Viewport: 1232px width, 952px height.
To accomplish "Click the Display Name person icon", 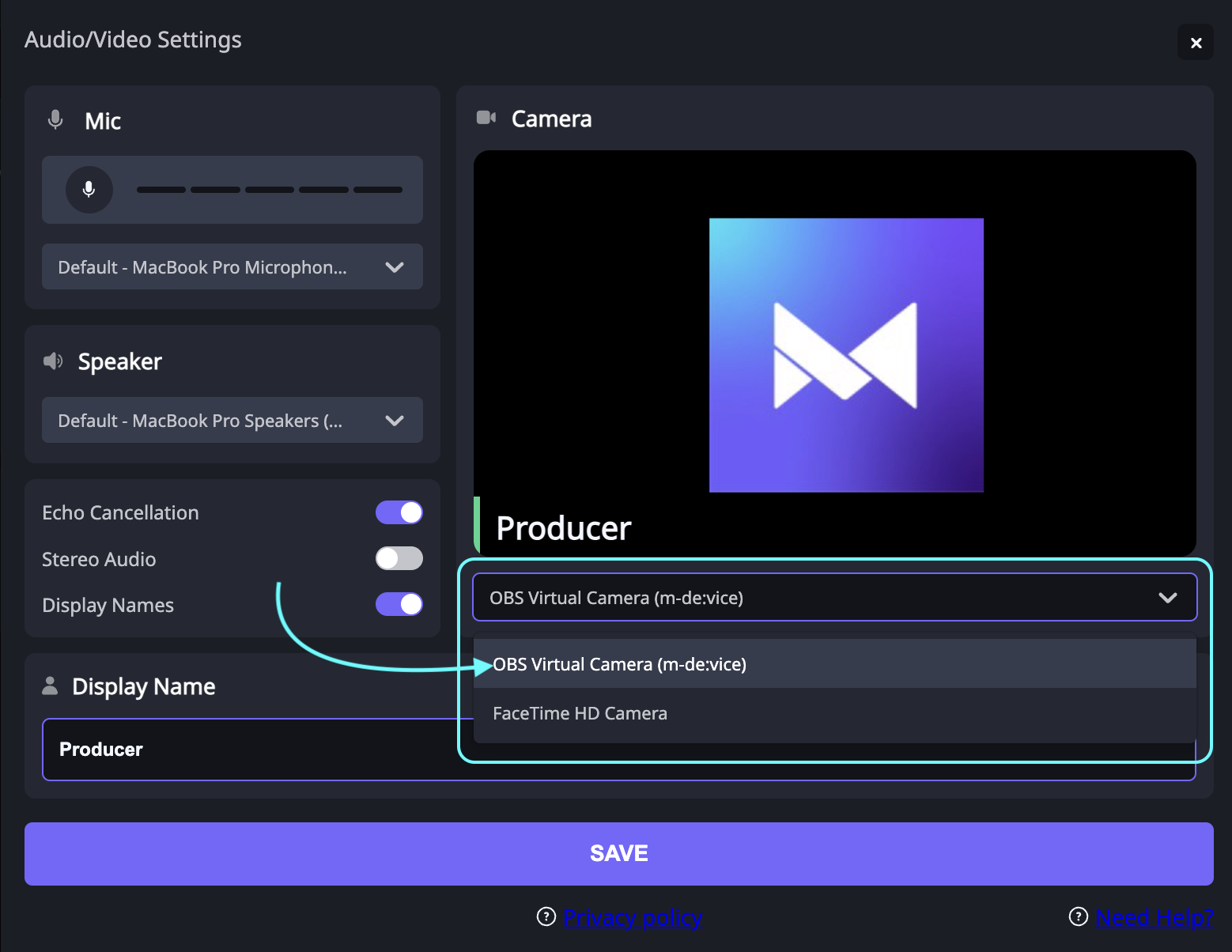I will click(x=50, y=686).
